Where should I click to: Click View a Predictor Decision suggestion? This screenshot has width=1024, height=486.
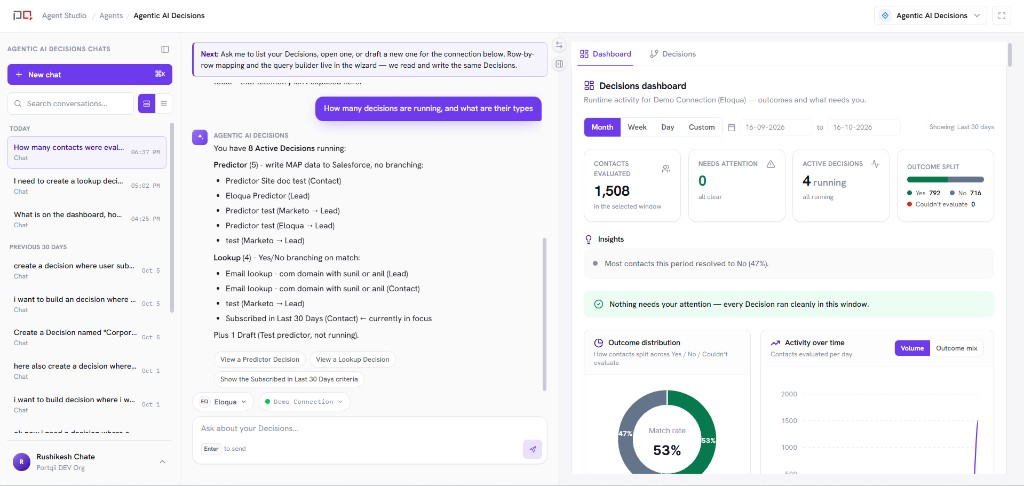259,359
